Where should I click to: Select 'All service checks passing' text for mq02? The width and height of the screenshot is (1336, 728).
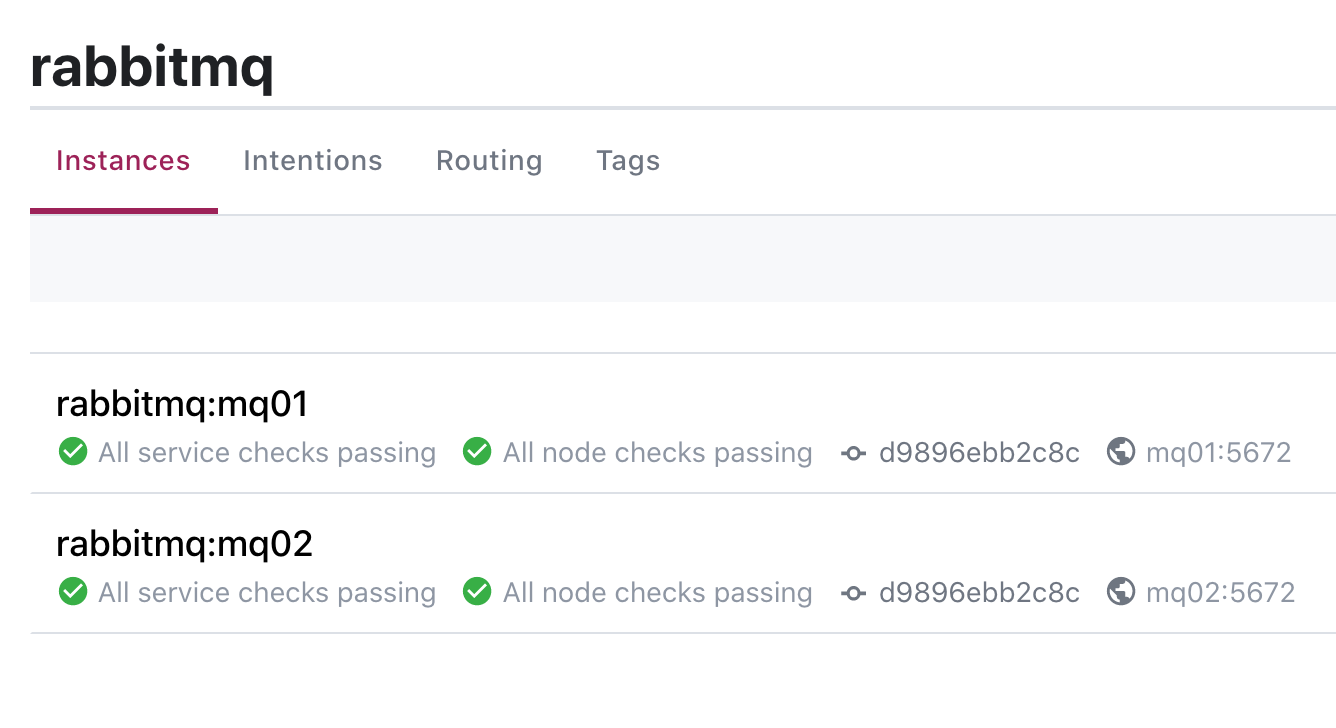click(x=267, y=593)
